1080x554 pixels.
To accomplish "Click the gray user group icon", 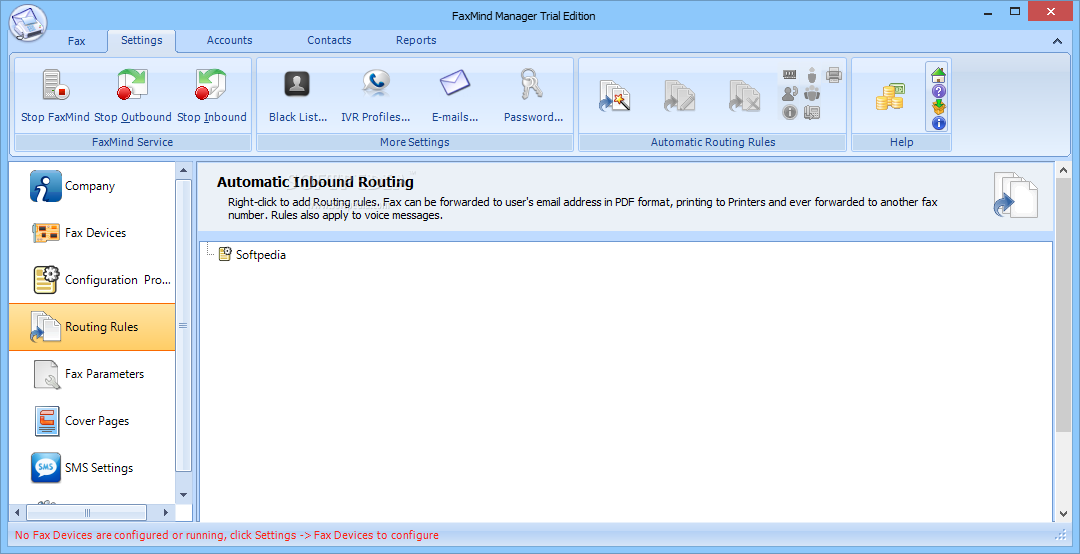I will tap(812, 93).
